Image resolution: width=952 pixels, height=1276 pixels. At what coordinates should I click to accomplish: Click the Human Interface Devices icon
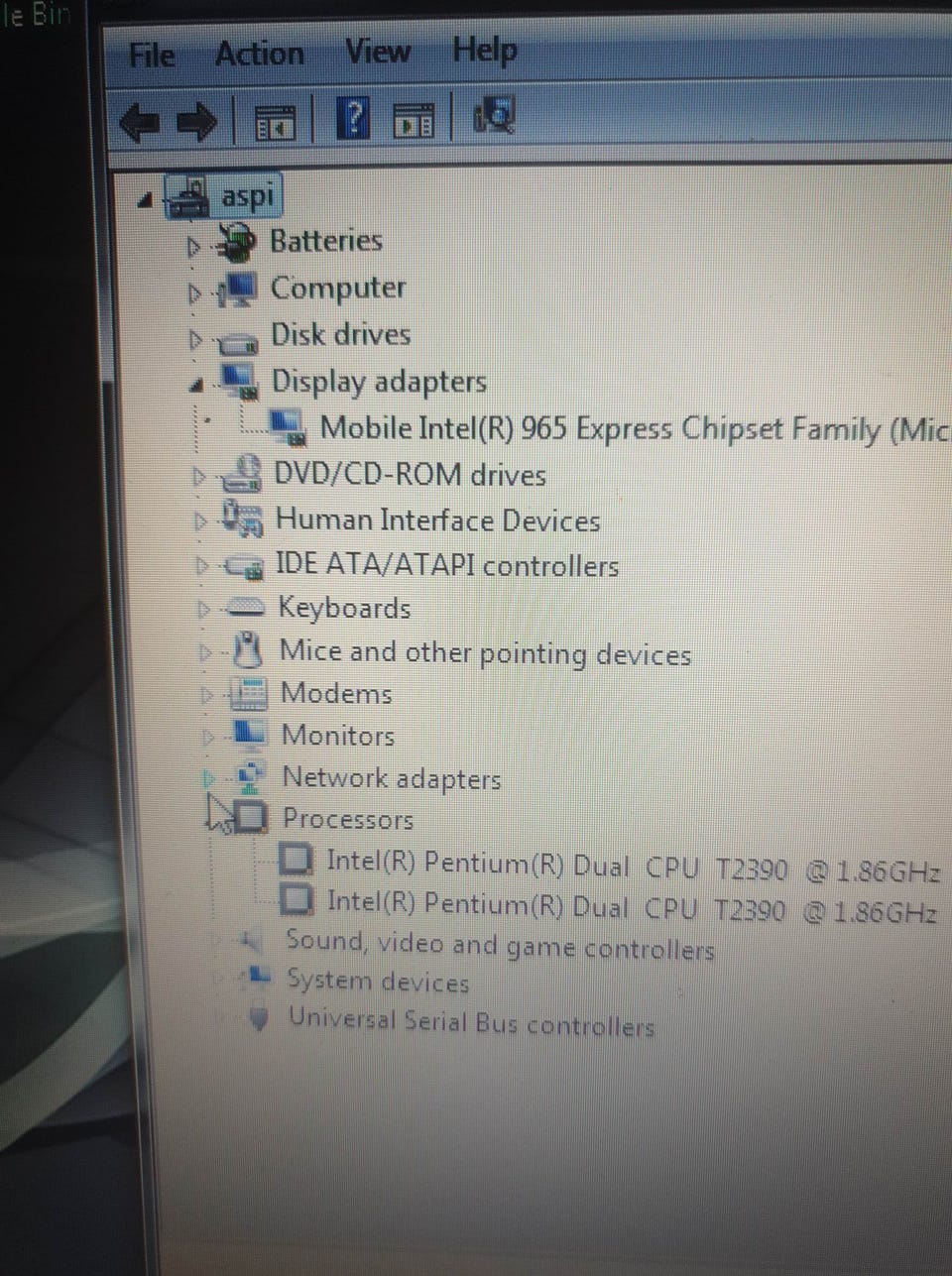(x=243, y=519)
